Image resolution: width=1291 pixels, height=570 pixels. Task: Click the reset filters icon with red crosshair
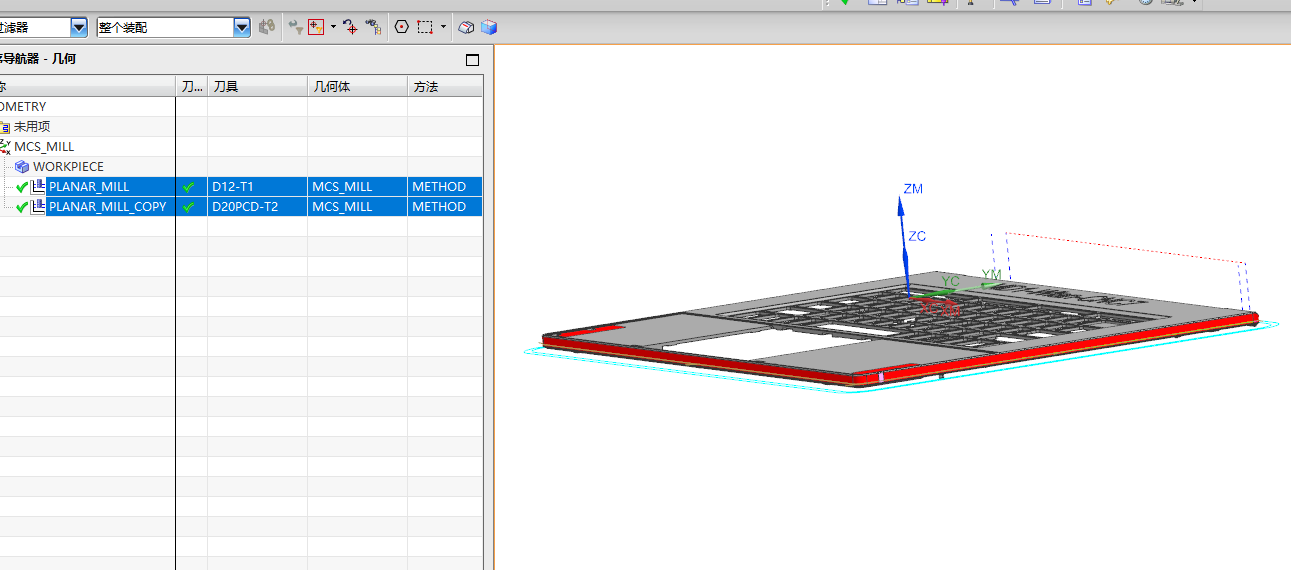350,27
